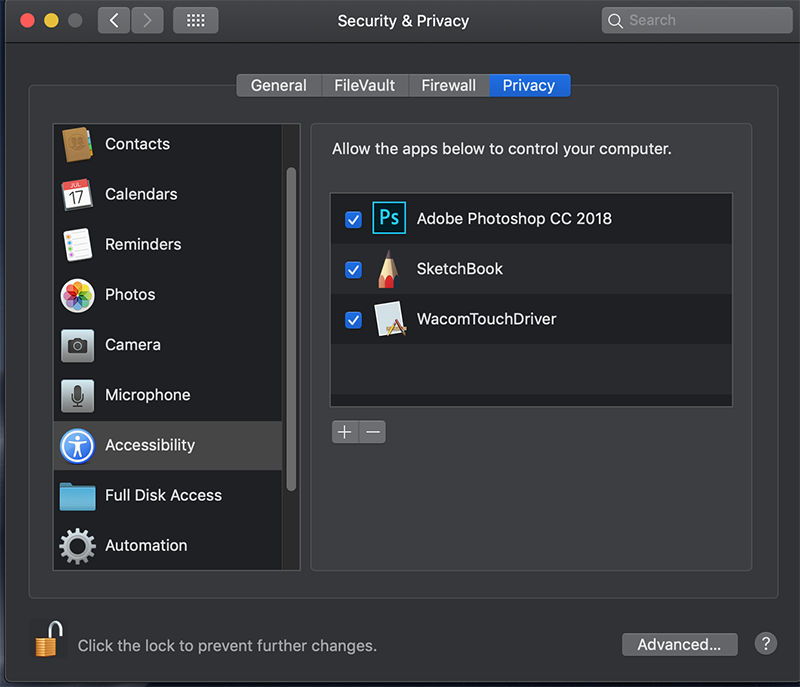800x687 pixels.
Task: Click in the Search field
Action: pyautogui.click(x=697, y=20)
